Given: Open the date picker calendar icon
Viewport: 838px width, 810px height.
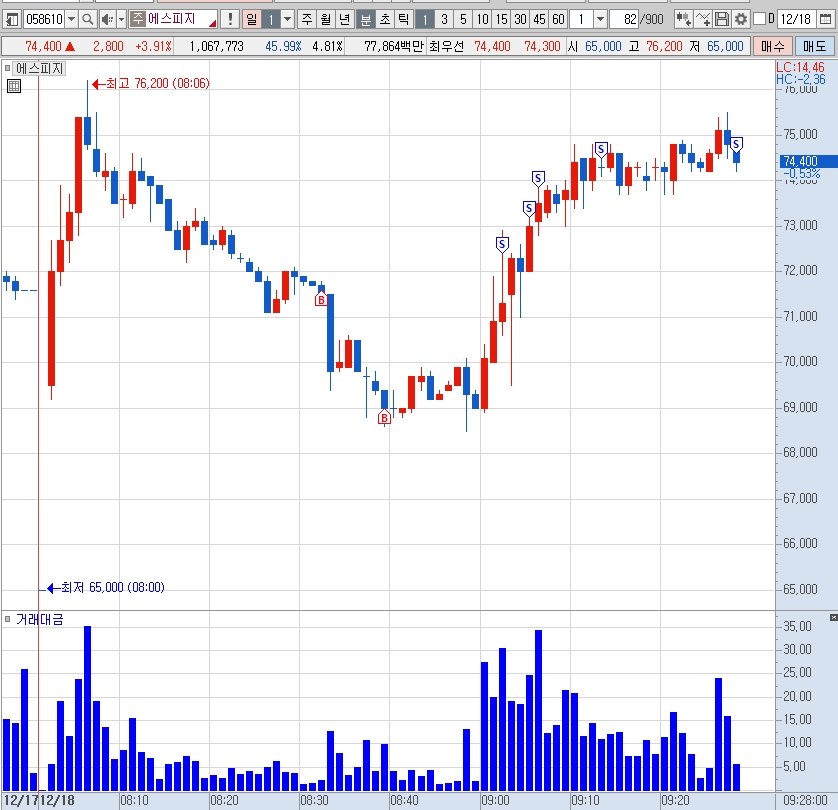Looking at the screenshot, I should [x=825, y=20].
